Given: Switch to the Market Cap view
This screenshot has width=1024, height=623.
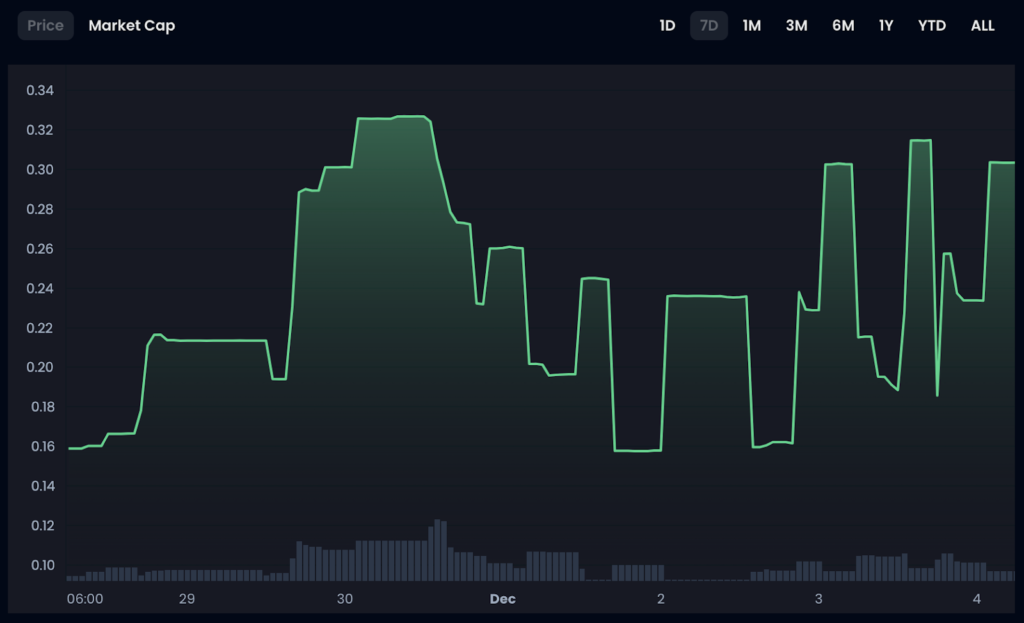Looking at the screenshot, I should click(x=131, y=26).
